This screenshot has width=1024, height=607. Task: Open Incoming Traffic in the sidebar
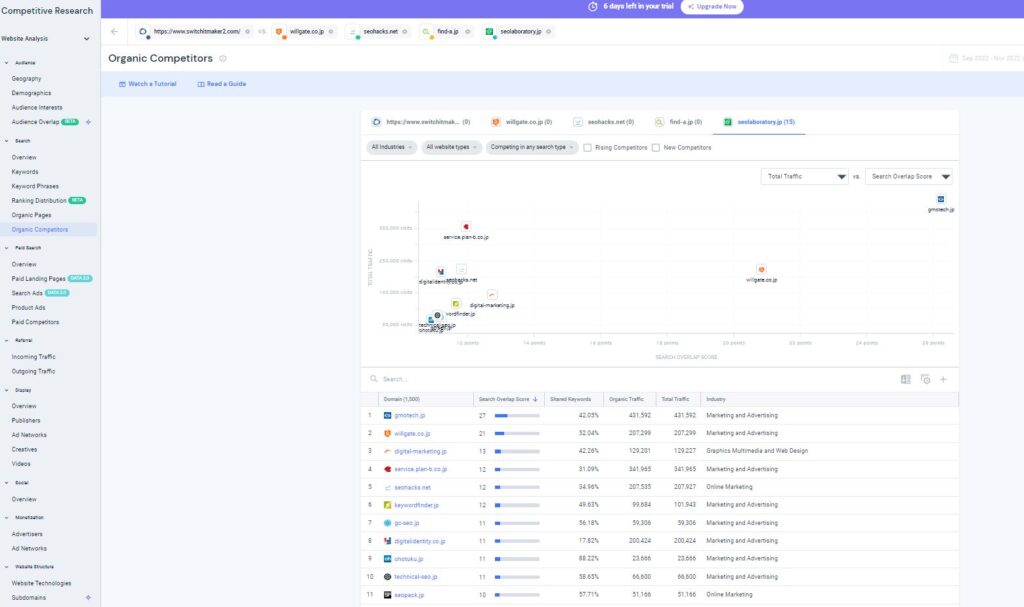pyautogui.click(x=33, y=357)
